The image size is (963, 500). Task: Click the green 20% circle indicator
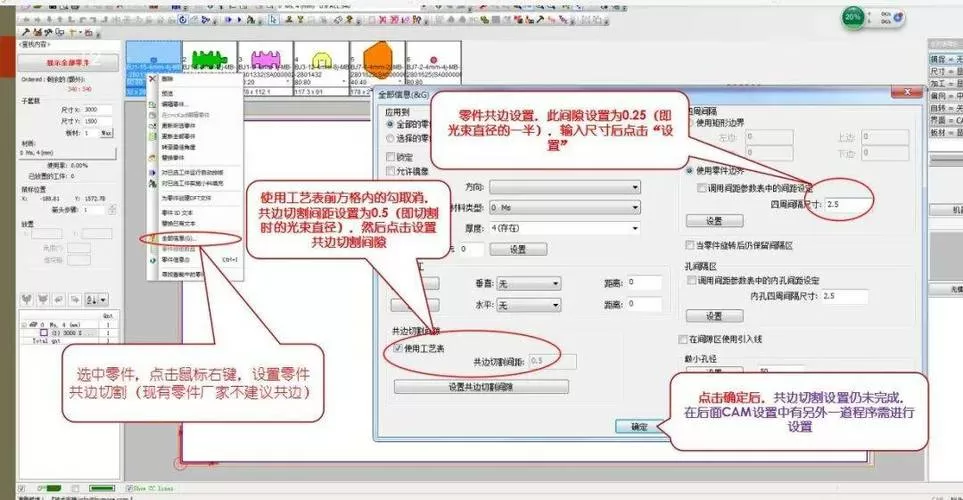852,17
